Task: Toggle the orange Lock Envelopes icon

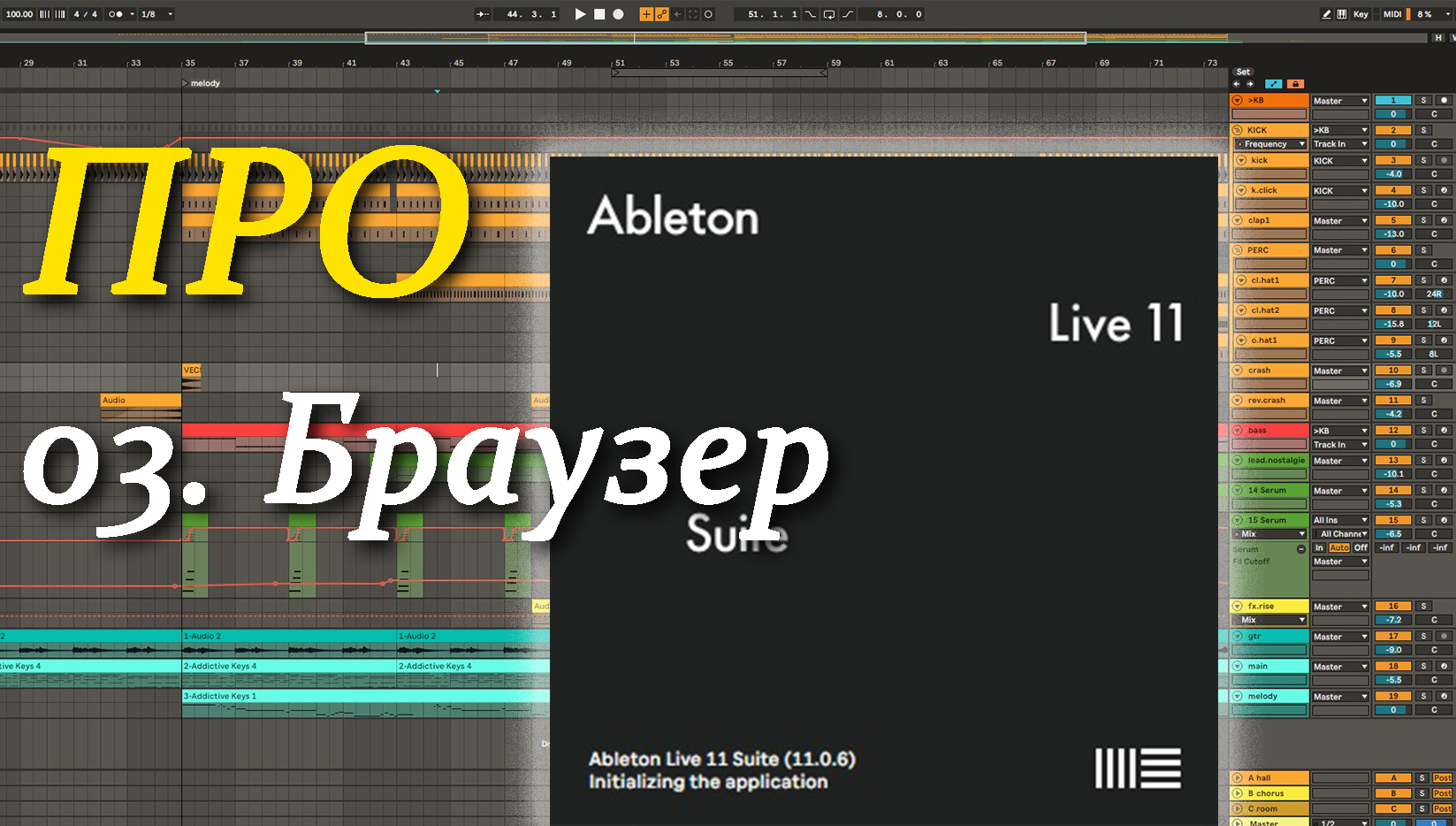Action: [1295, 84]
